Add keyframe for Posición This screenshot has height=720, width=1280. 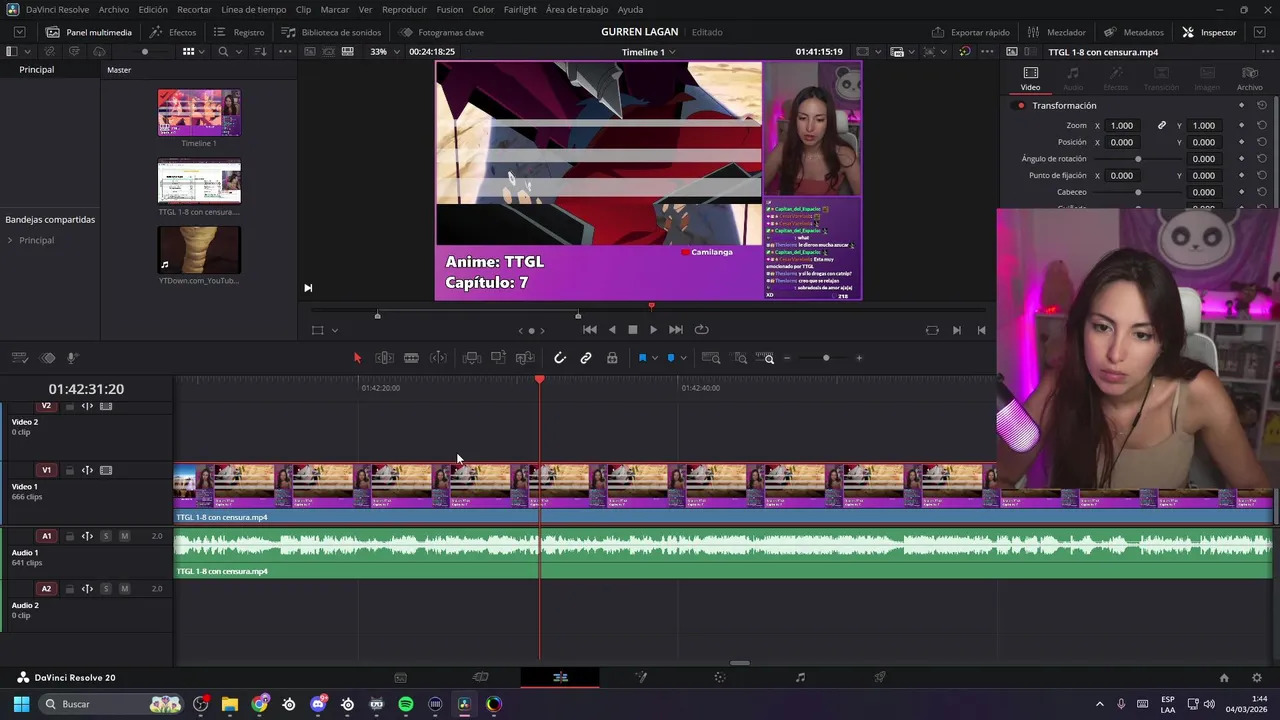pyautogui.click(x=1241, y=142)
